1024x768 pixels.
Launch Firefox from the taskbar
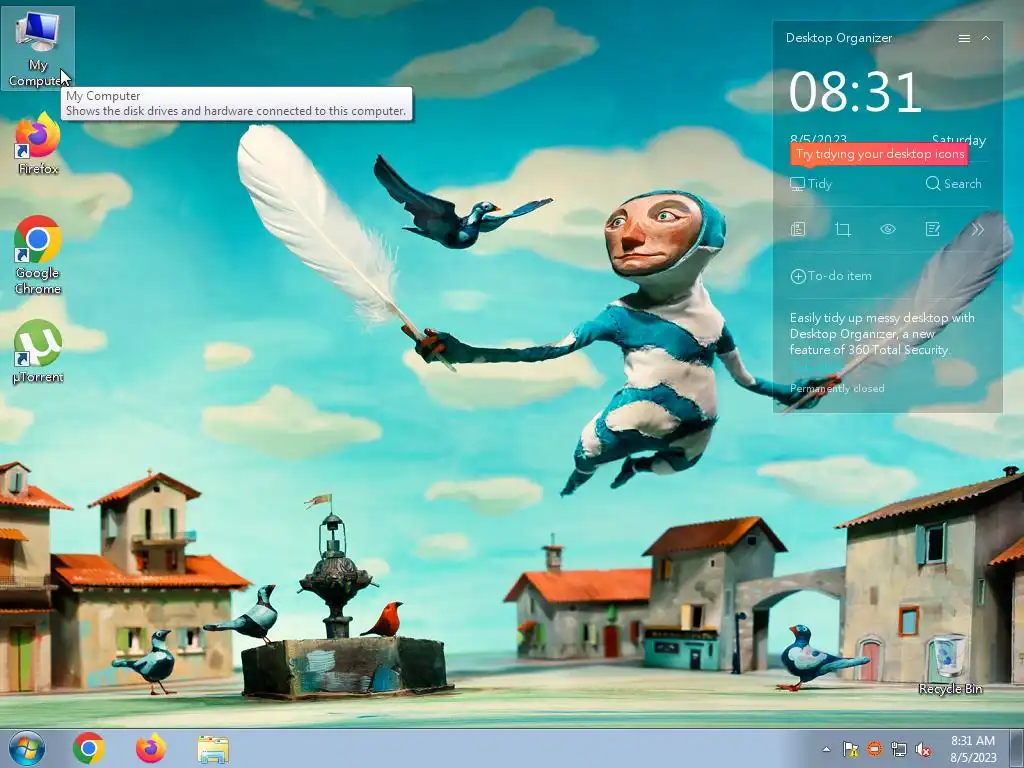pos(150,748)
